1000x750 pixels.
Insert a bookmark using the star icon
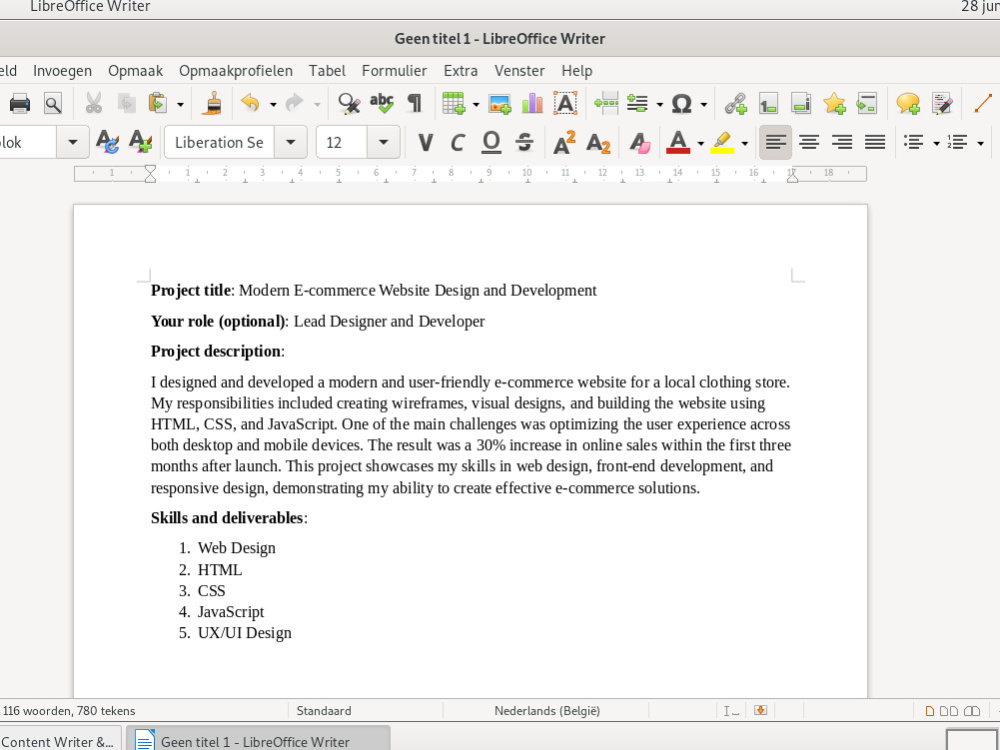(x=834, y=103)
